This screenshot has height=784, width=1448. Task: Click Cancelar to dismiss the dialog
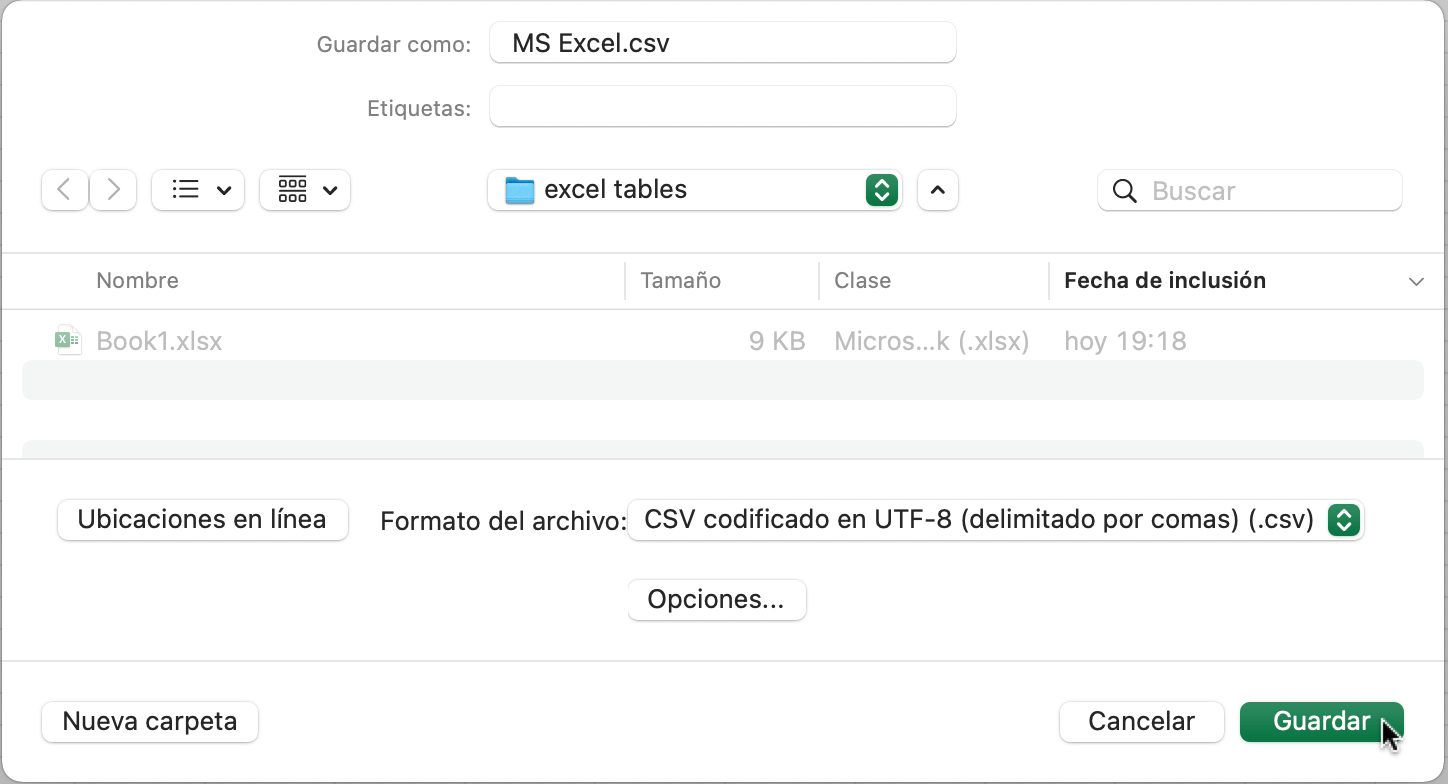point(1141,721)
